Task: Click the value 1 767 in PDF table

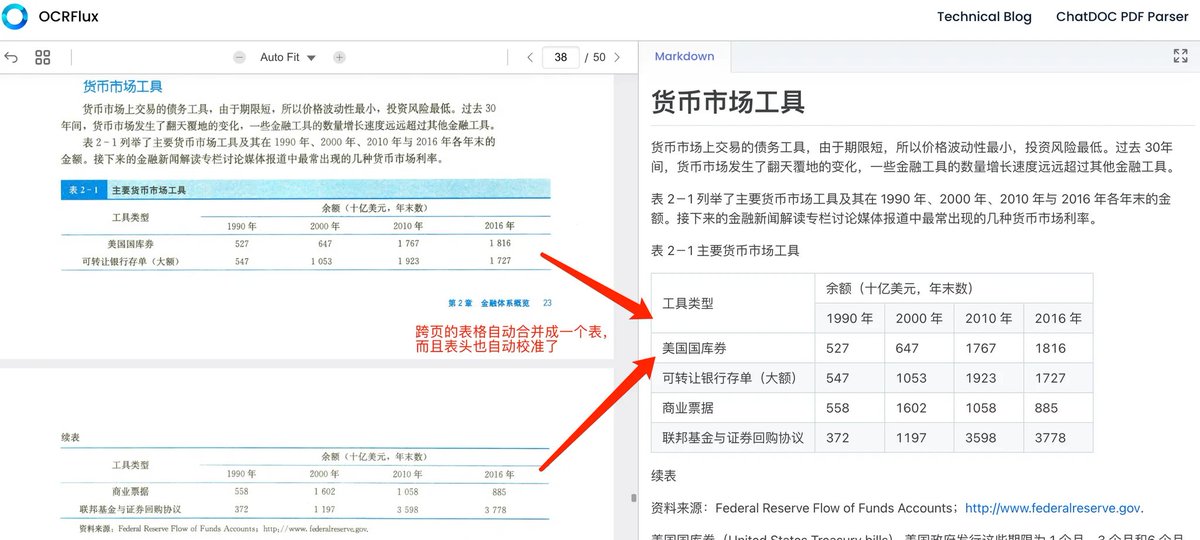Action: pos(407,243)
